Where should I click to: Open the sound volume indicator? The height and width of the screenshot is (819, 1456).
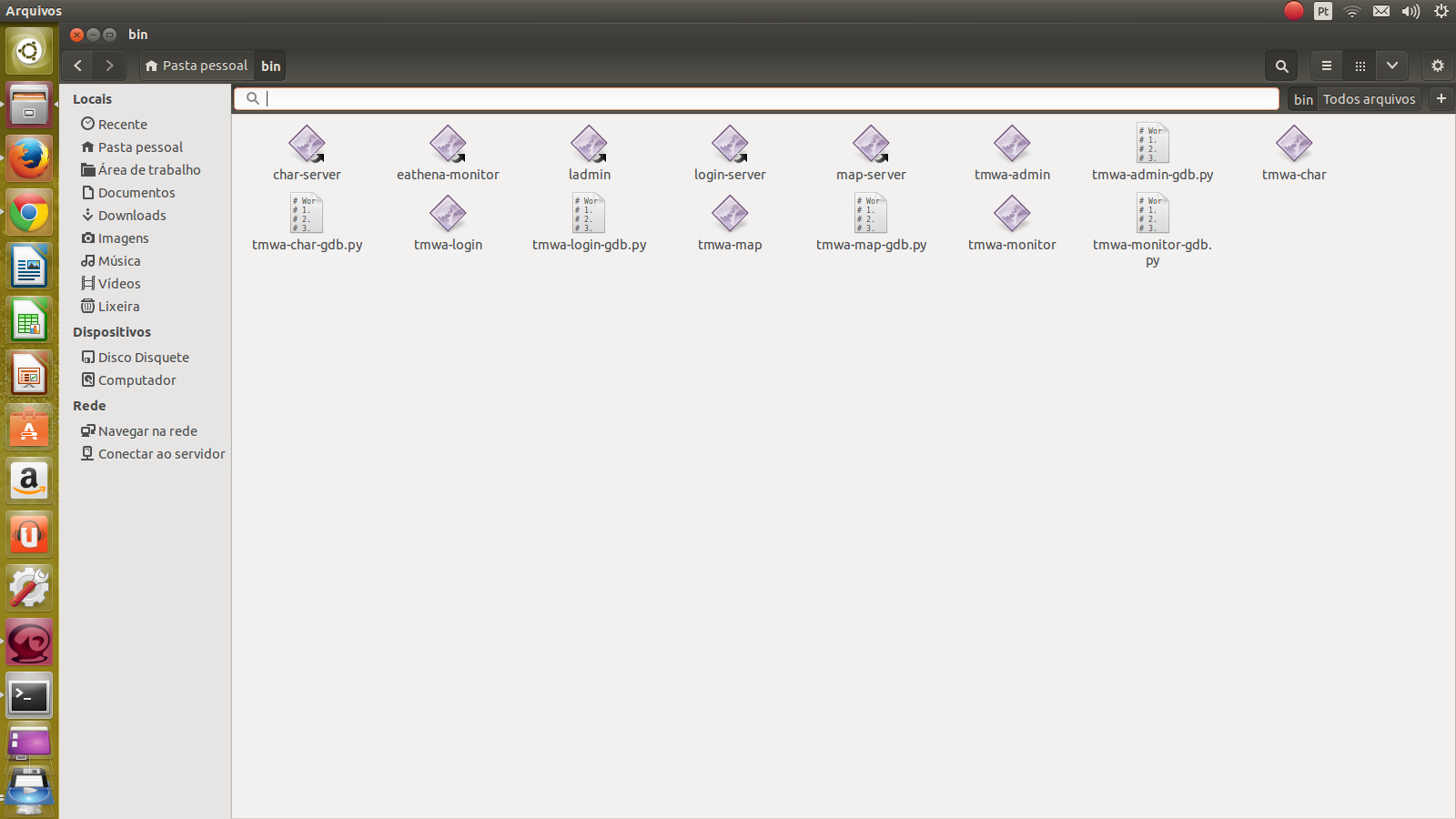(x=1410, y=11)
